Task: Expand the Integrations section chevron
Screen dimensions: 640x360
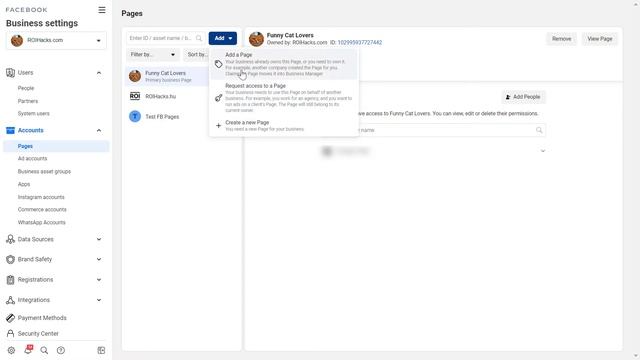Action: pos(99,300)
